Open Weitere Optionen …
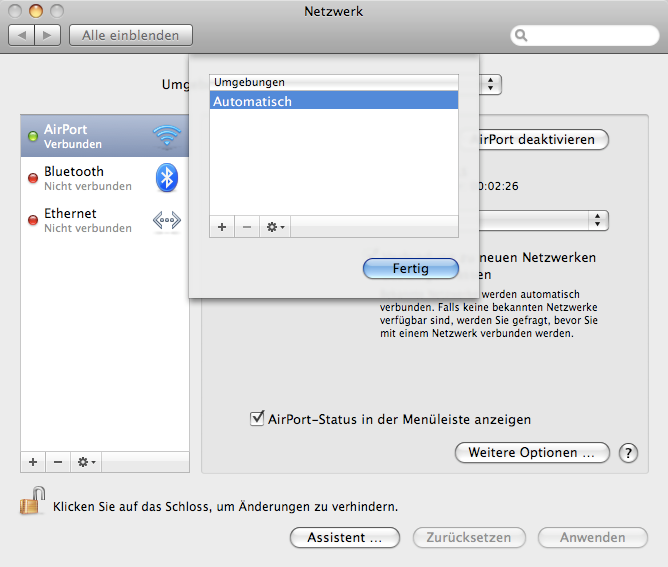 pos(532,452)
